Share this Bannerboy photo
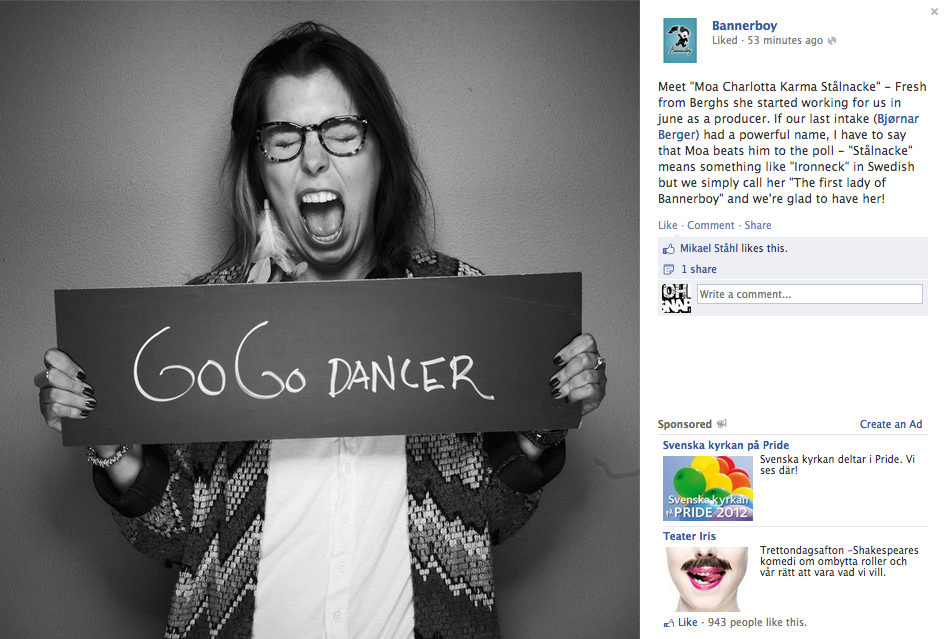Viewport: 944px width, 639px height. pyautogui.click(x=757, y=225)
